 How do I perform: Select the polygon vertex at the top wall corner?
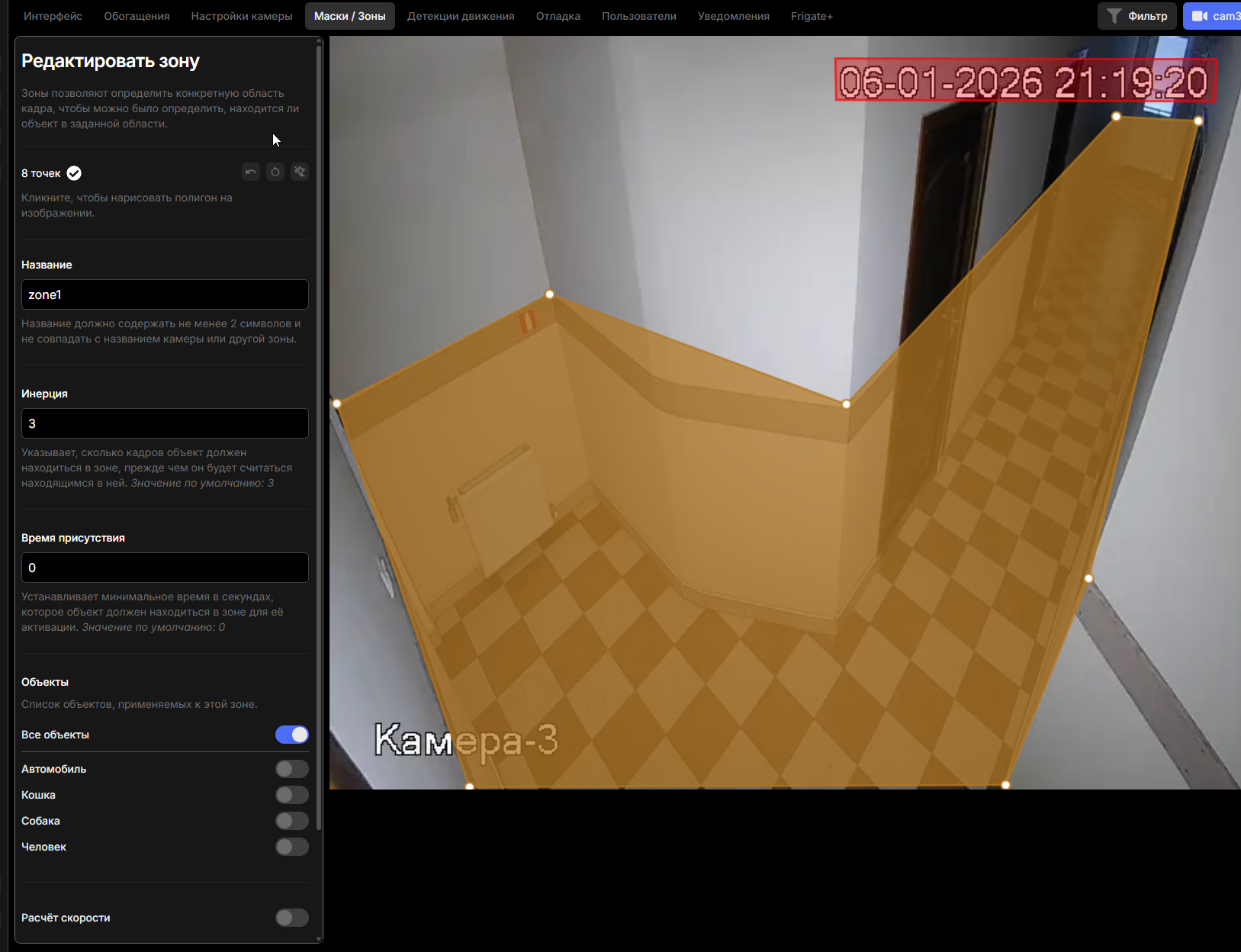pyautogui.click(x=550, y=294)
